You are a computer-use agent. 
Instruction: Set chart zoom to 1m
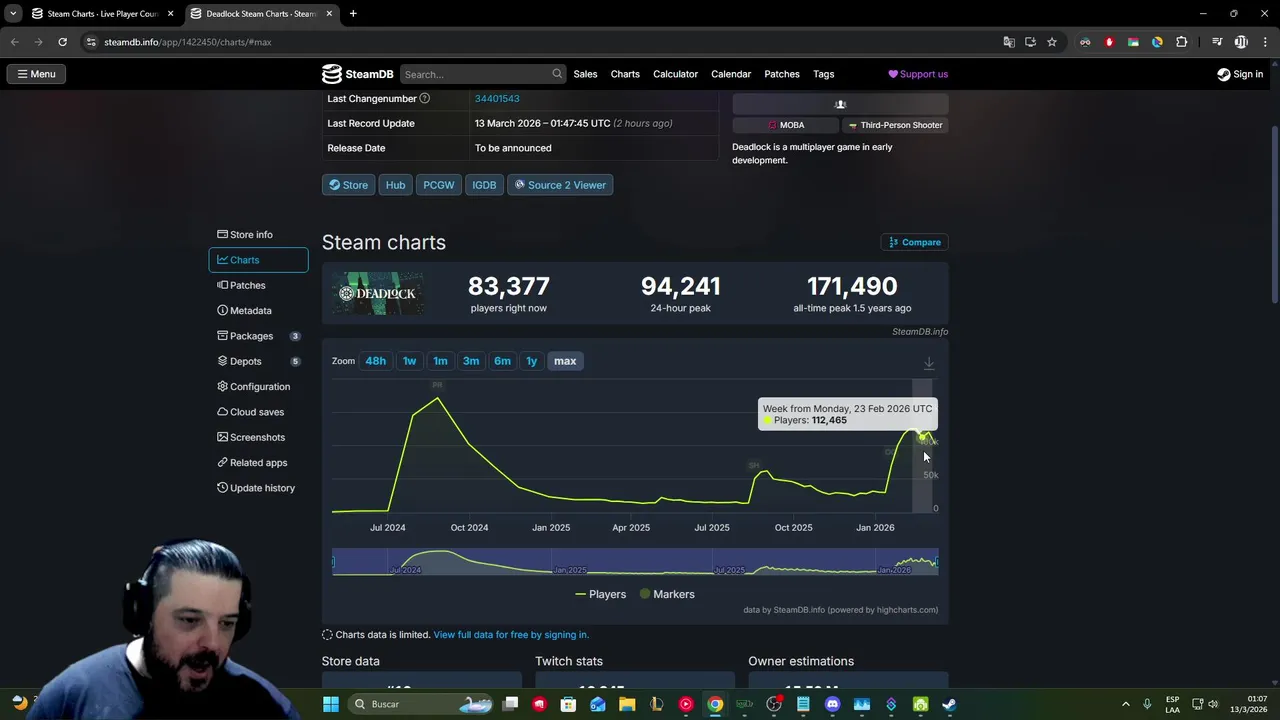pyautogui.click(x=440, y=361)
